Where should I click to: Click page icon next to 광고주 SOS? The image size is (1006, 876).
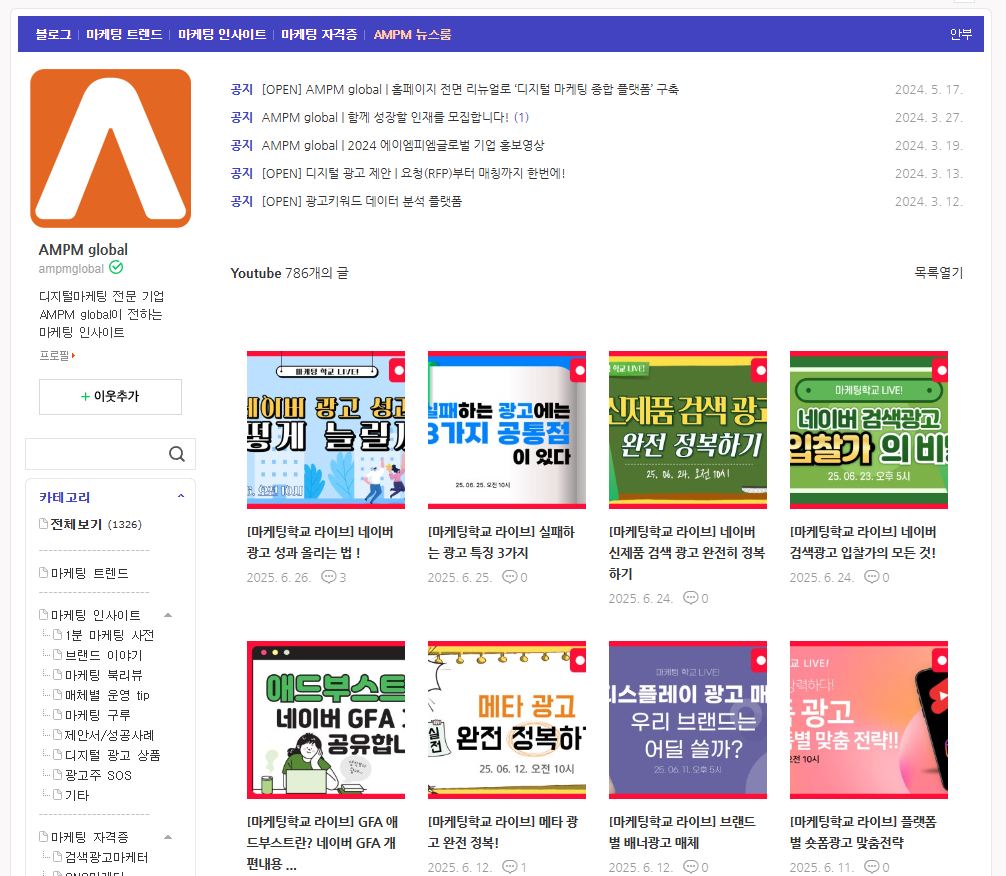tap(57, 775)
